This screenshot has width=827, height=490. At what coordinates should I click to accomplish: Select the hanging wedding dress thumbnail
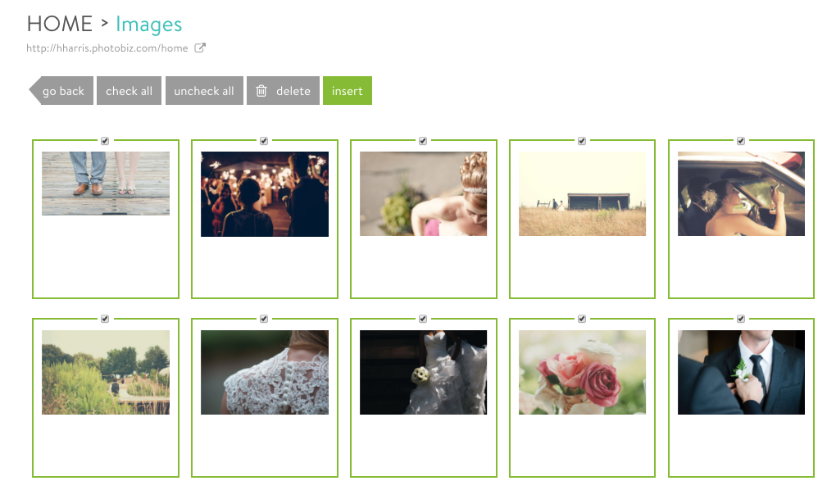pyautogui.click(x=424, y=372)
